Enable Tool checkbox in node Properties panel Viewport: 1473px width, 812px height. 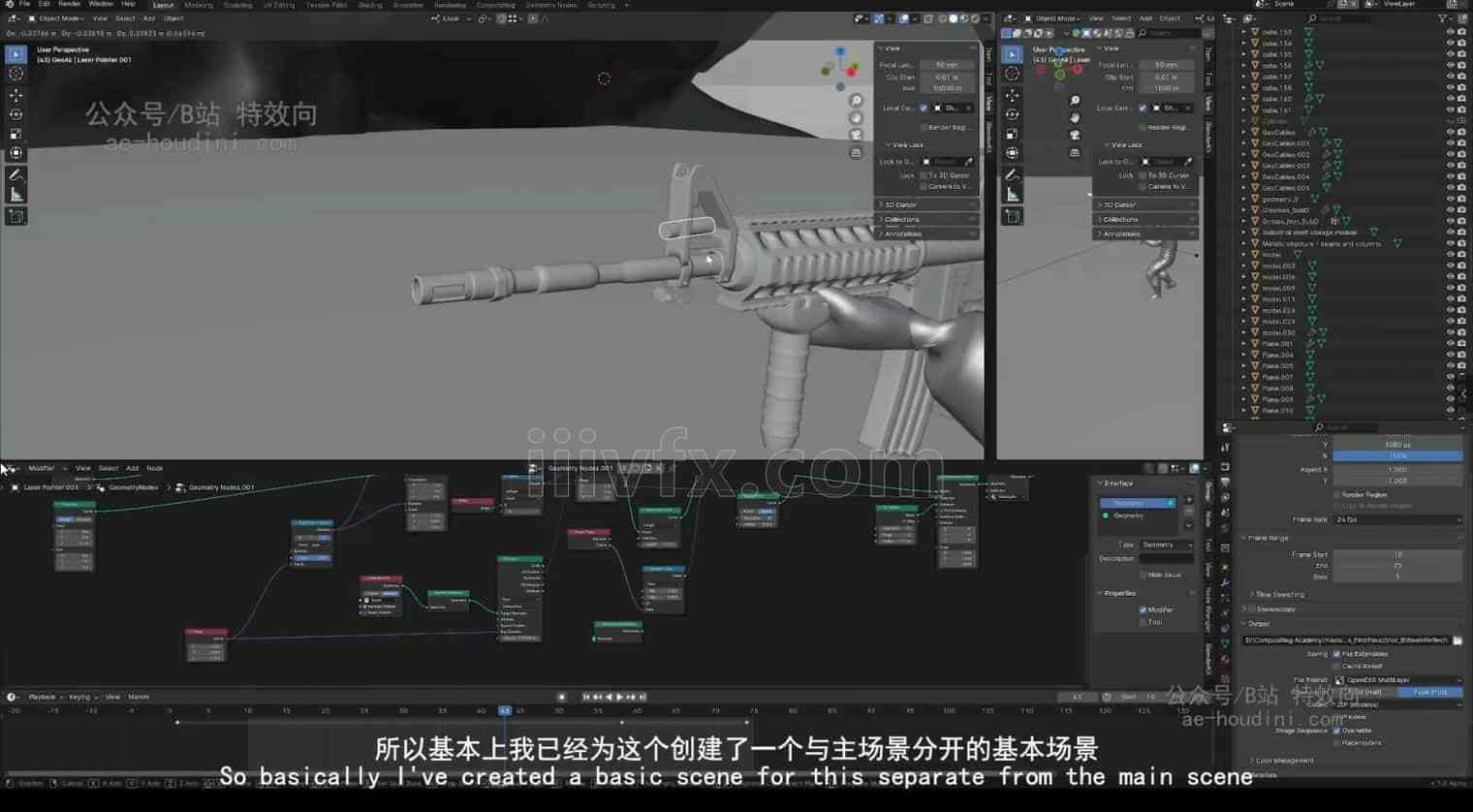coord(1144,623)
